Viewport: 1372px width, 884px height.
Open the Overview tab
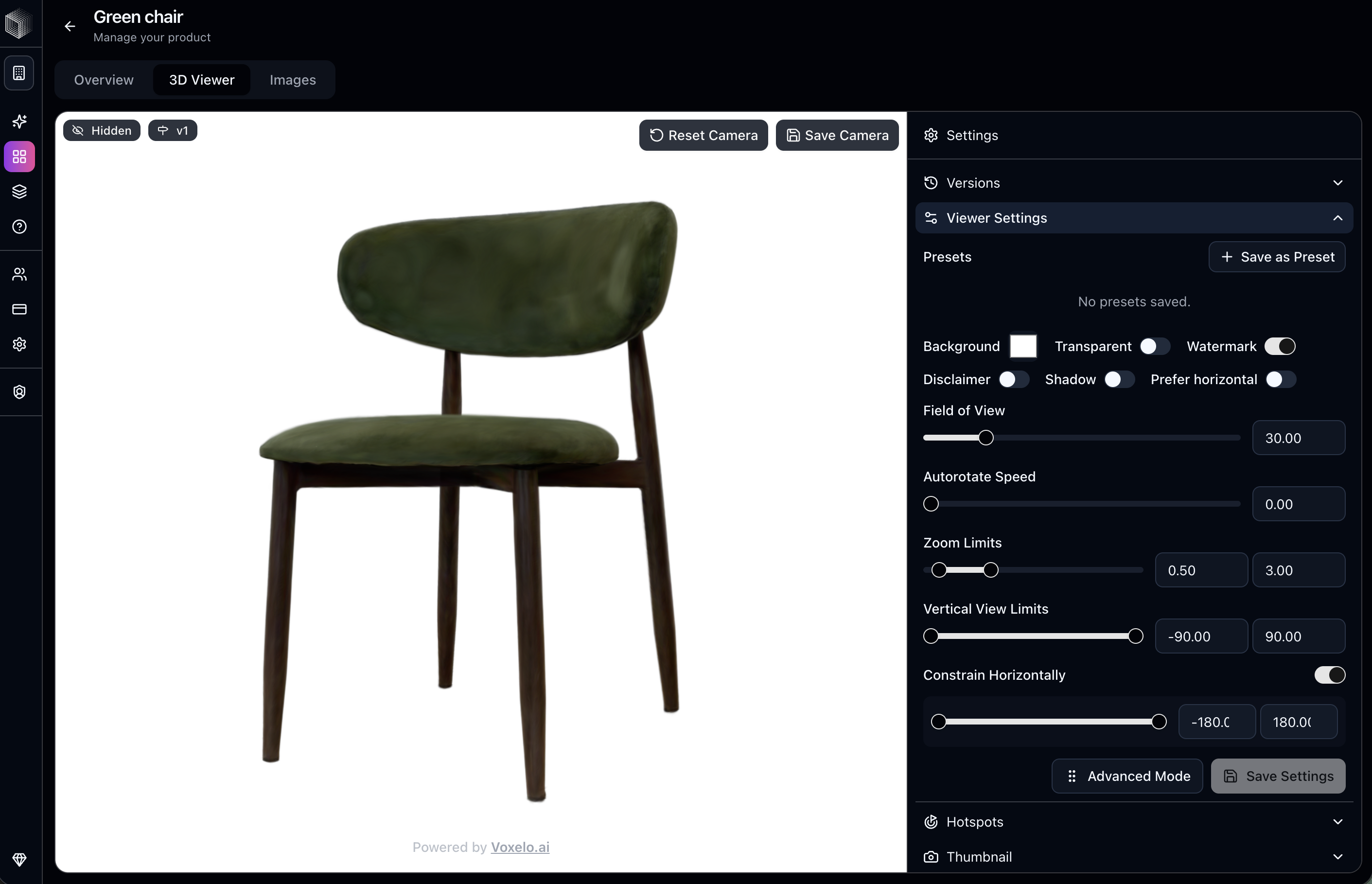103,80
